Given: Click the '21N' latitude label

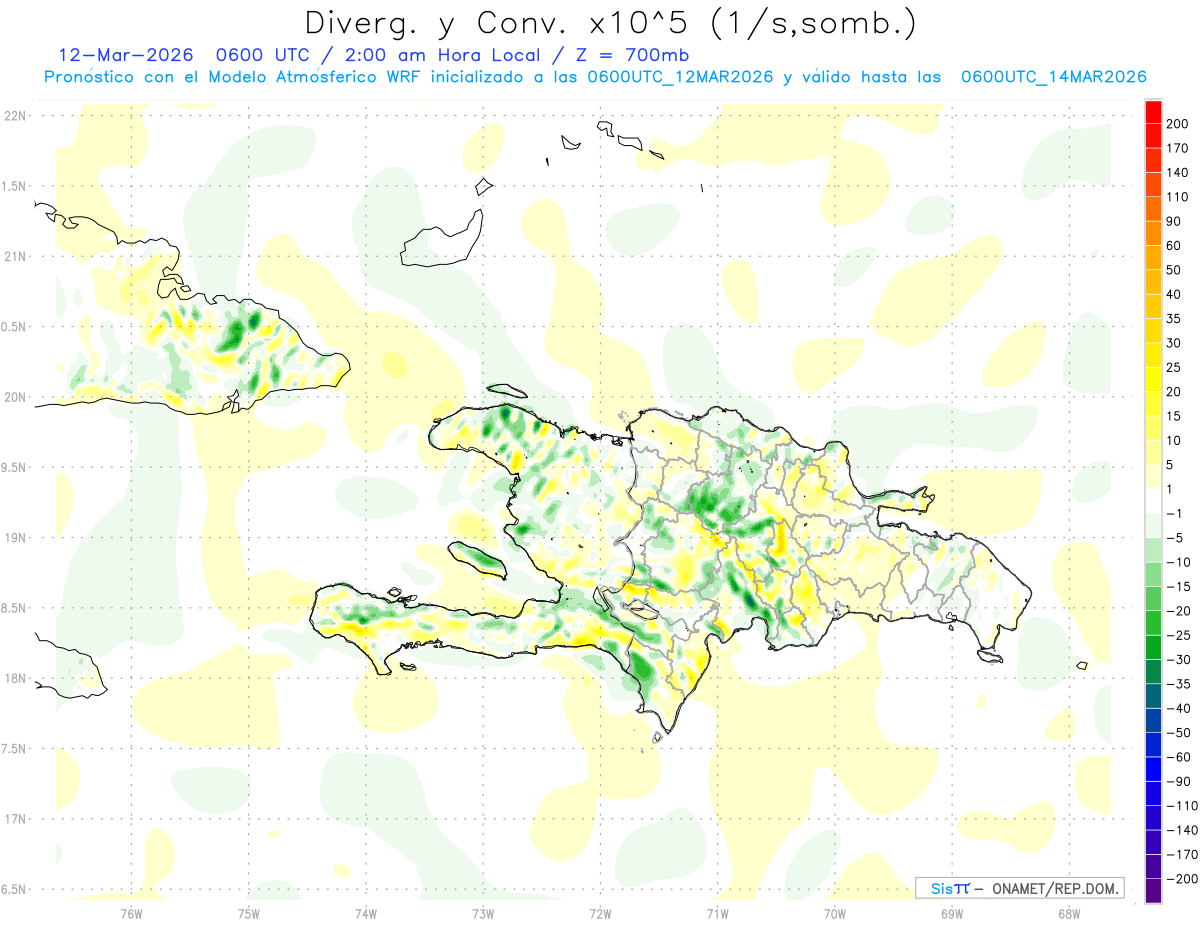Looking at the screenshot, I should pos(15,256).
